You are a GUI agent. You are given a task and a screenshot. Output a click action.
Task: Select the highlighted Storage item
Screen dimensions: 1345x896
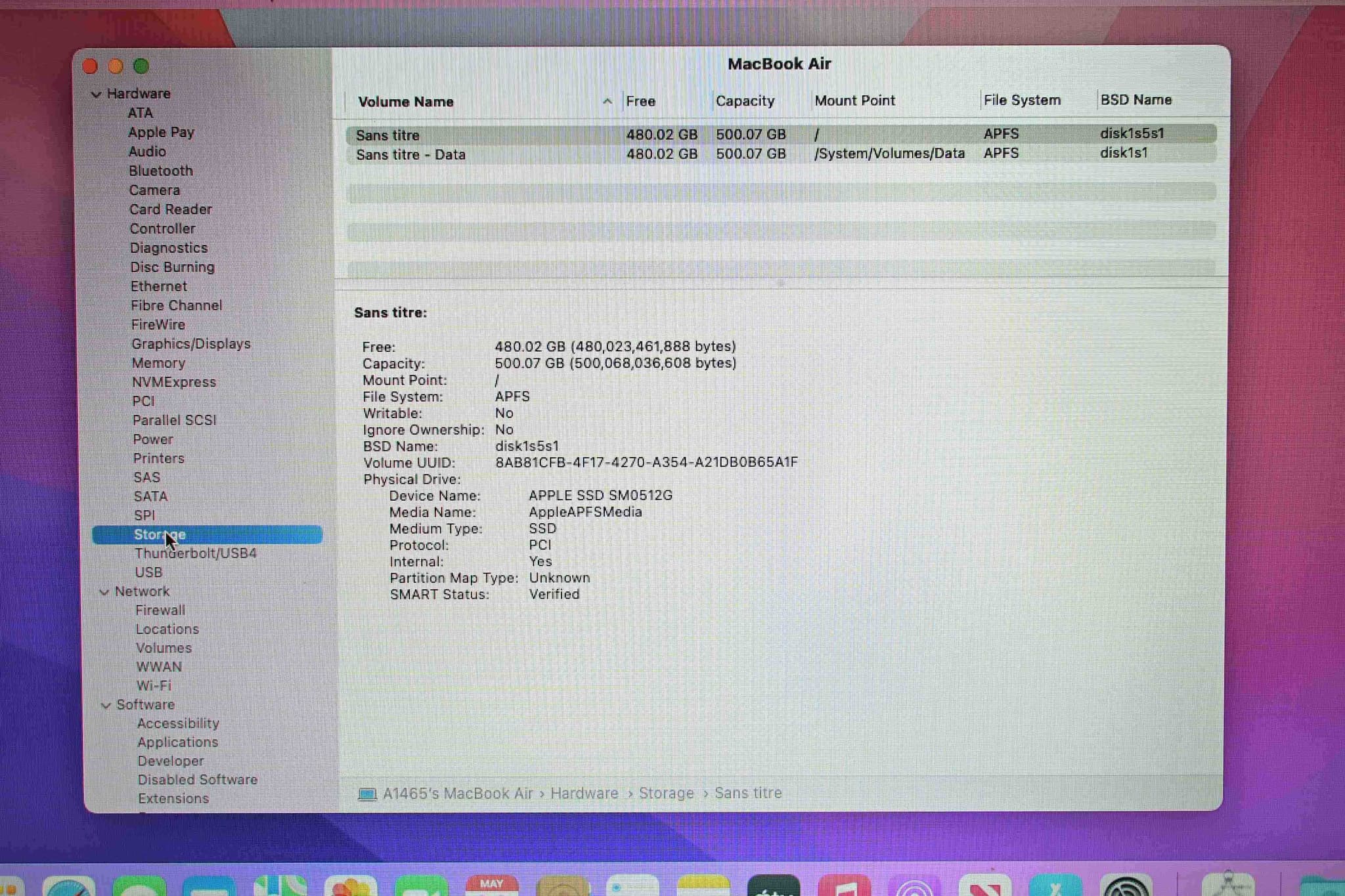click(x=207, y=534)
